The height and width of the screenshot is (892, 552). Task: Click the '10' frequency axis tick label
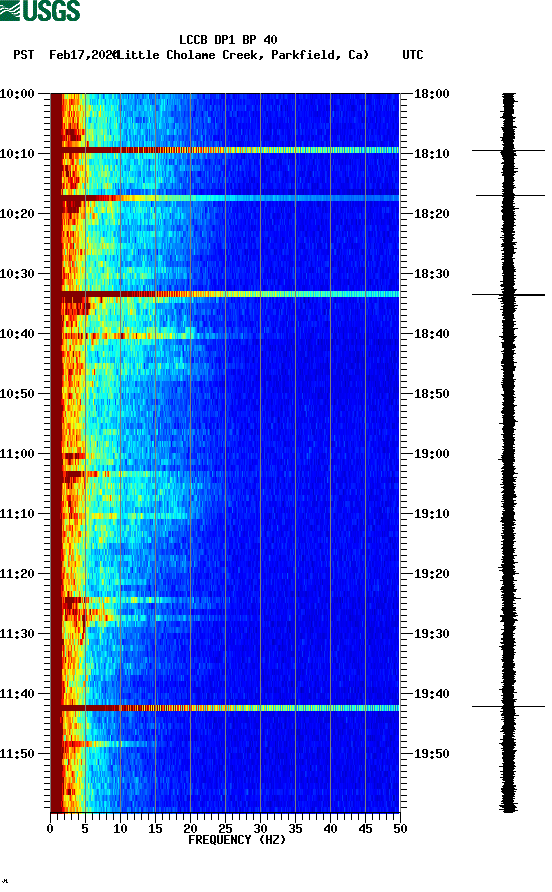tap(120, 829)
